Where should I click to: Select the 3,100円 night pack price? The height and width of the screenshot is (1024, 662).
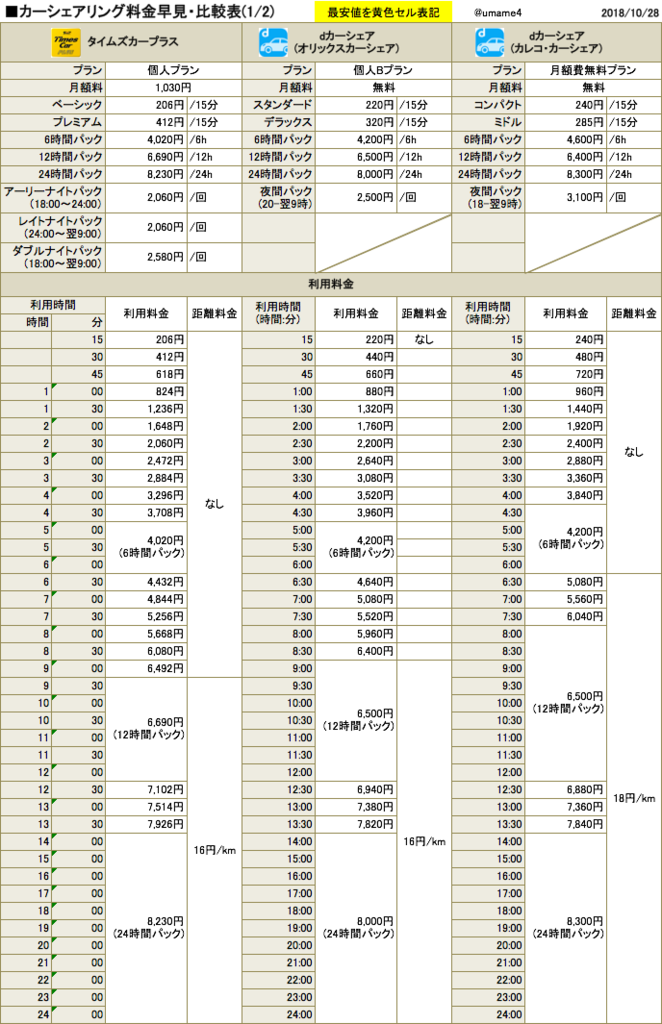[x=565, y=198]
